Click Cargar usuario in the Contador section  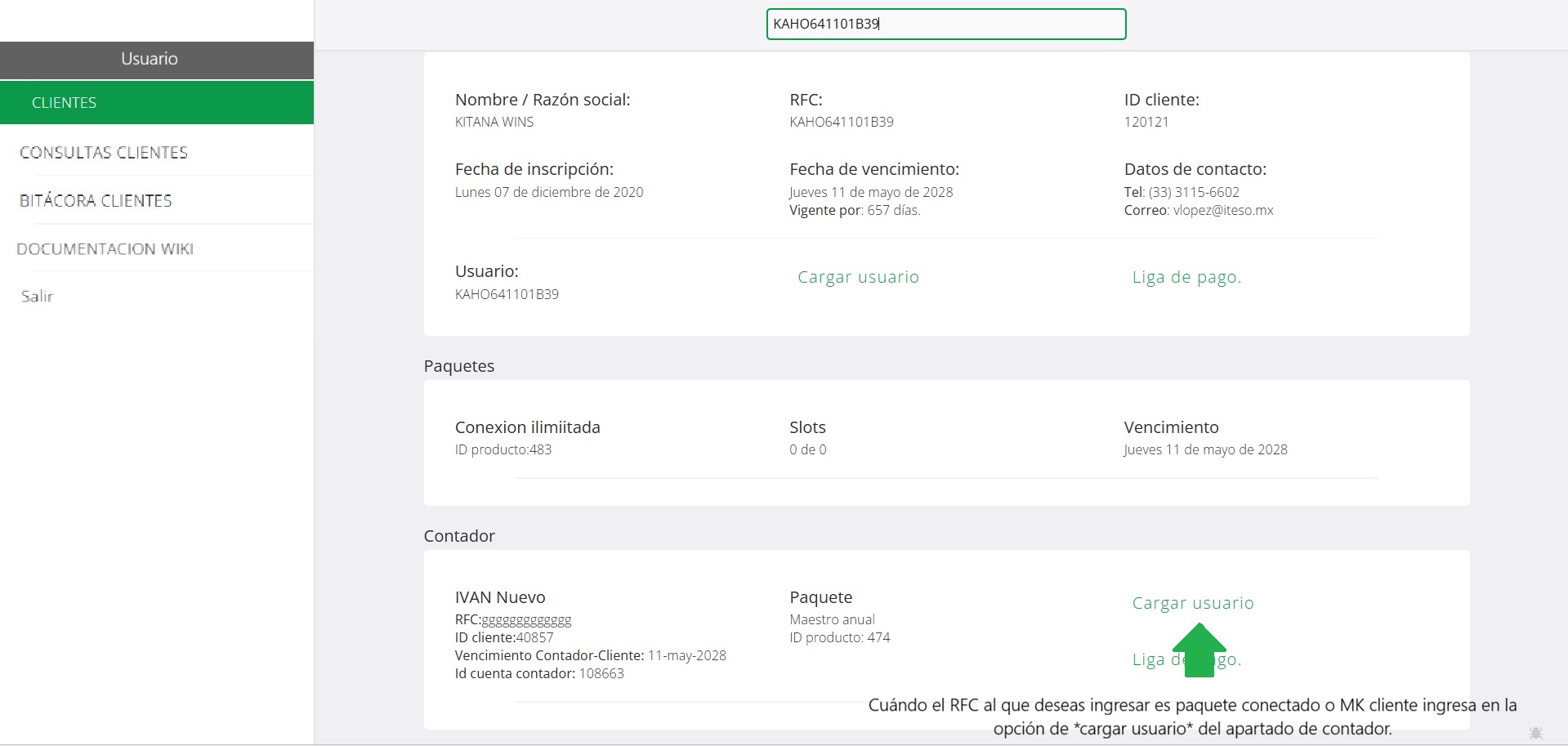[x=1193, y=603]
